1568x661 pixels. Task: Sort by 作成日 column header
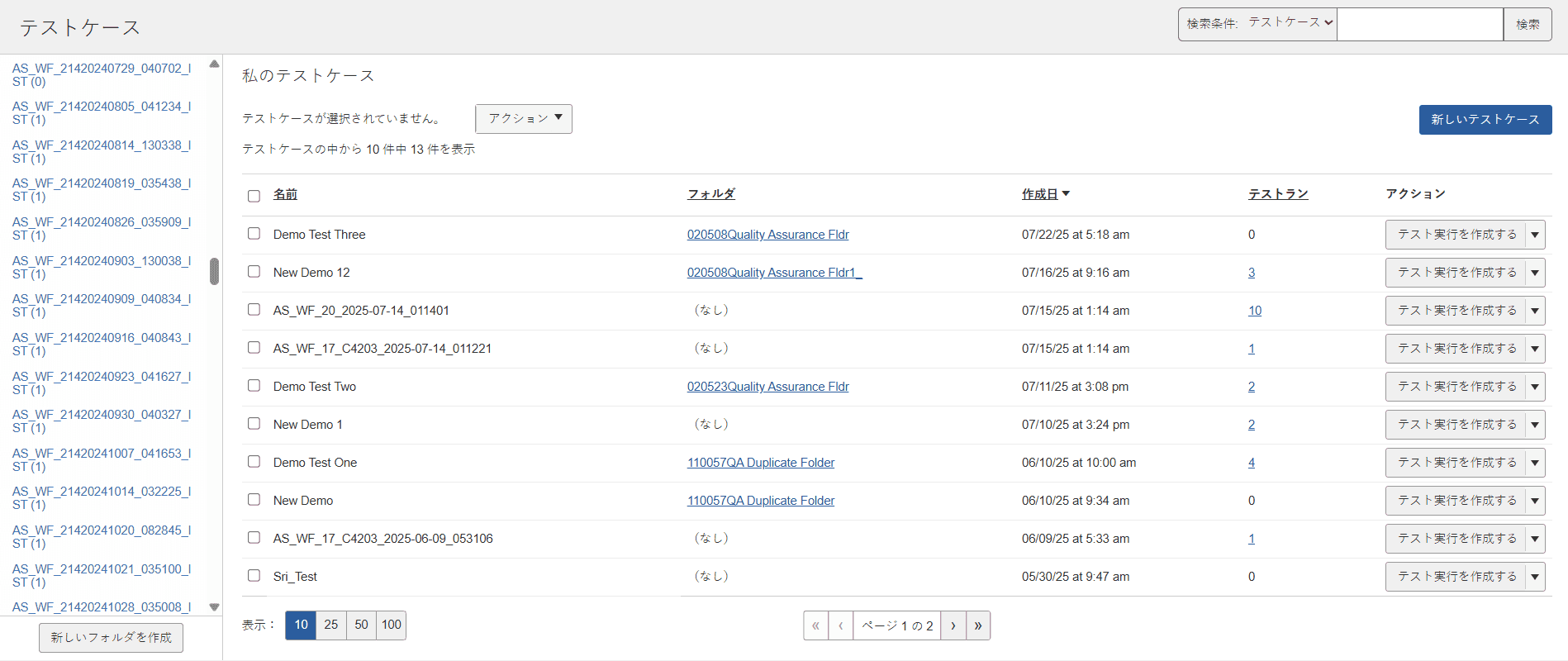[1039, 194]
